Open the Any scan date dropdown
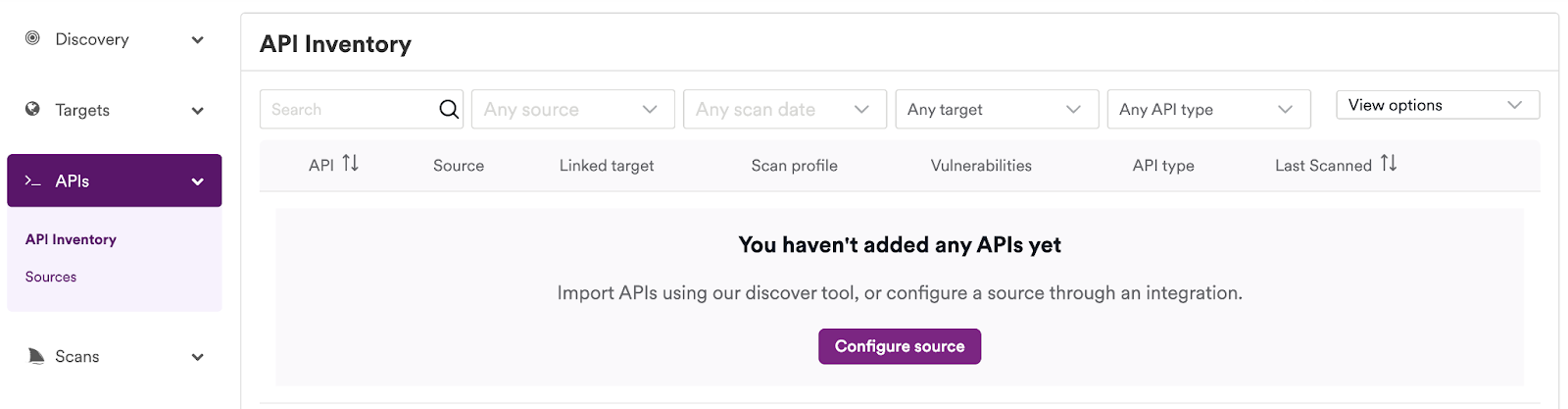This screenshot has width=1568, height=409. tap(785, 109)
